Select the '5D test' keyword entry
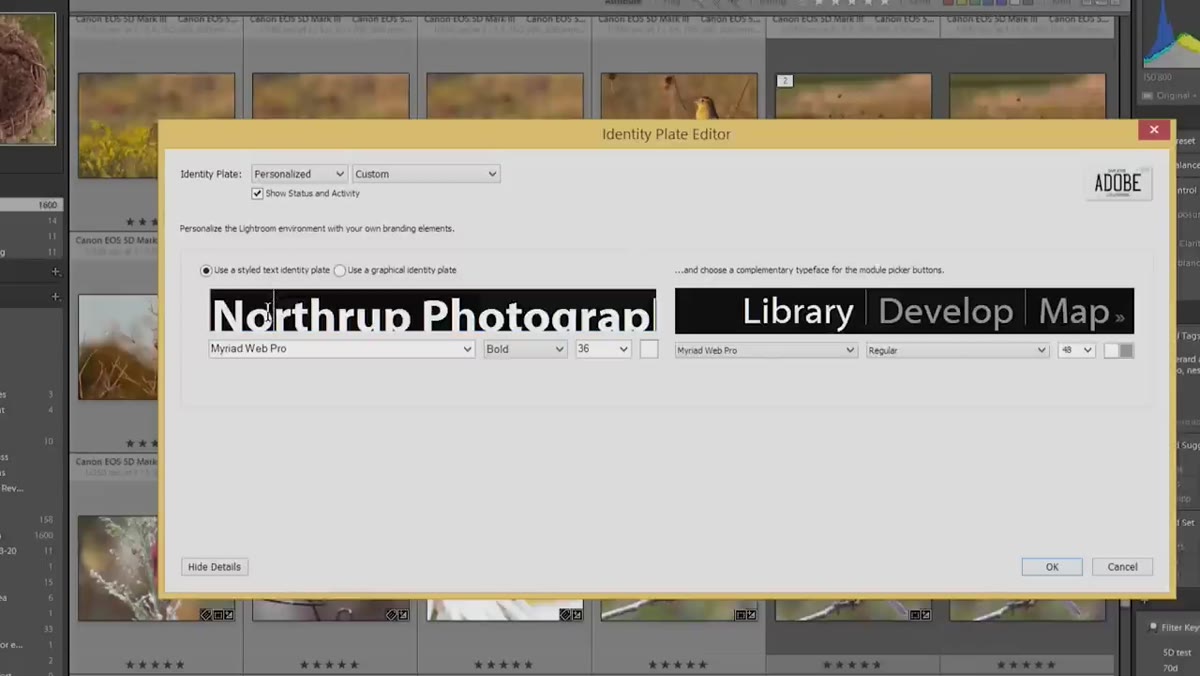1200x676 pixels. pos(1179,653)
